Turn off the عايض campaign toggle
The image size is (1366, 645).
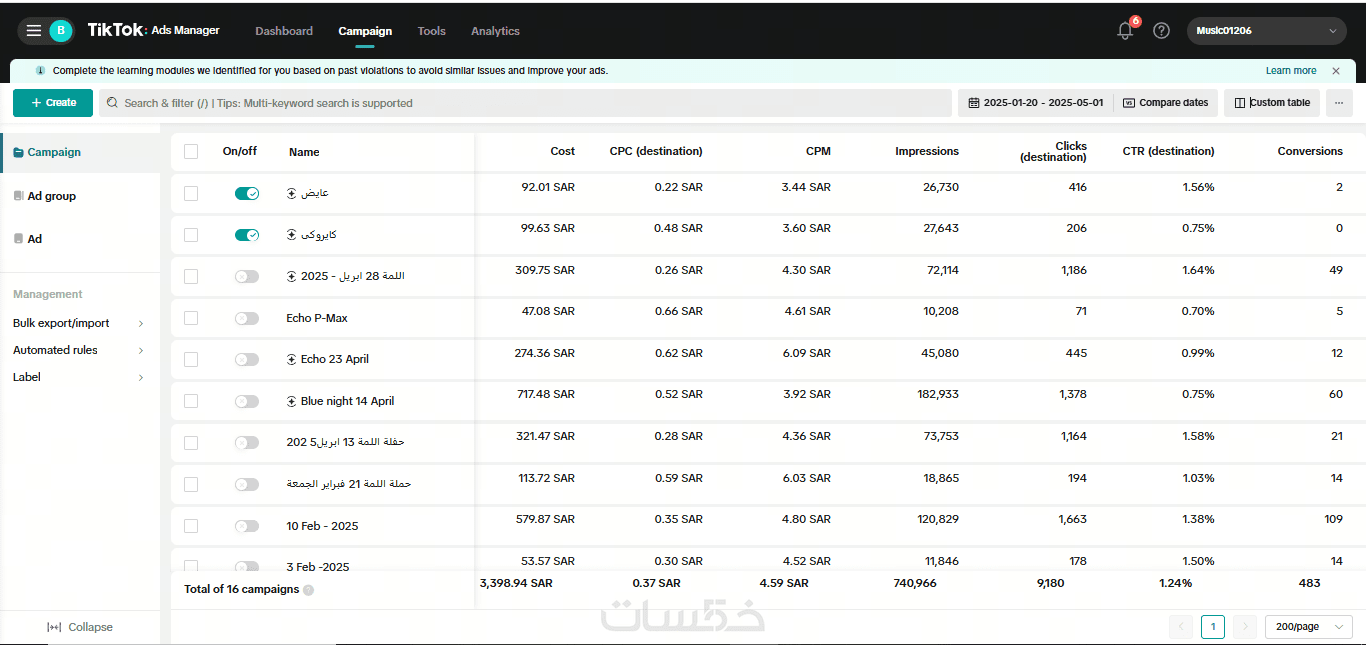click(x=246, y=193)
